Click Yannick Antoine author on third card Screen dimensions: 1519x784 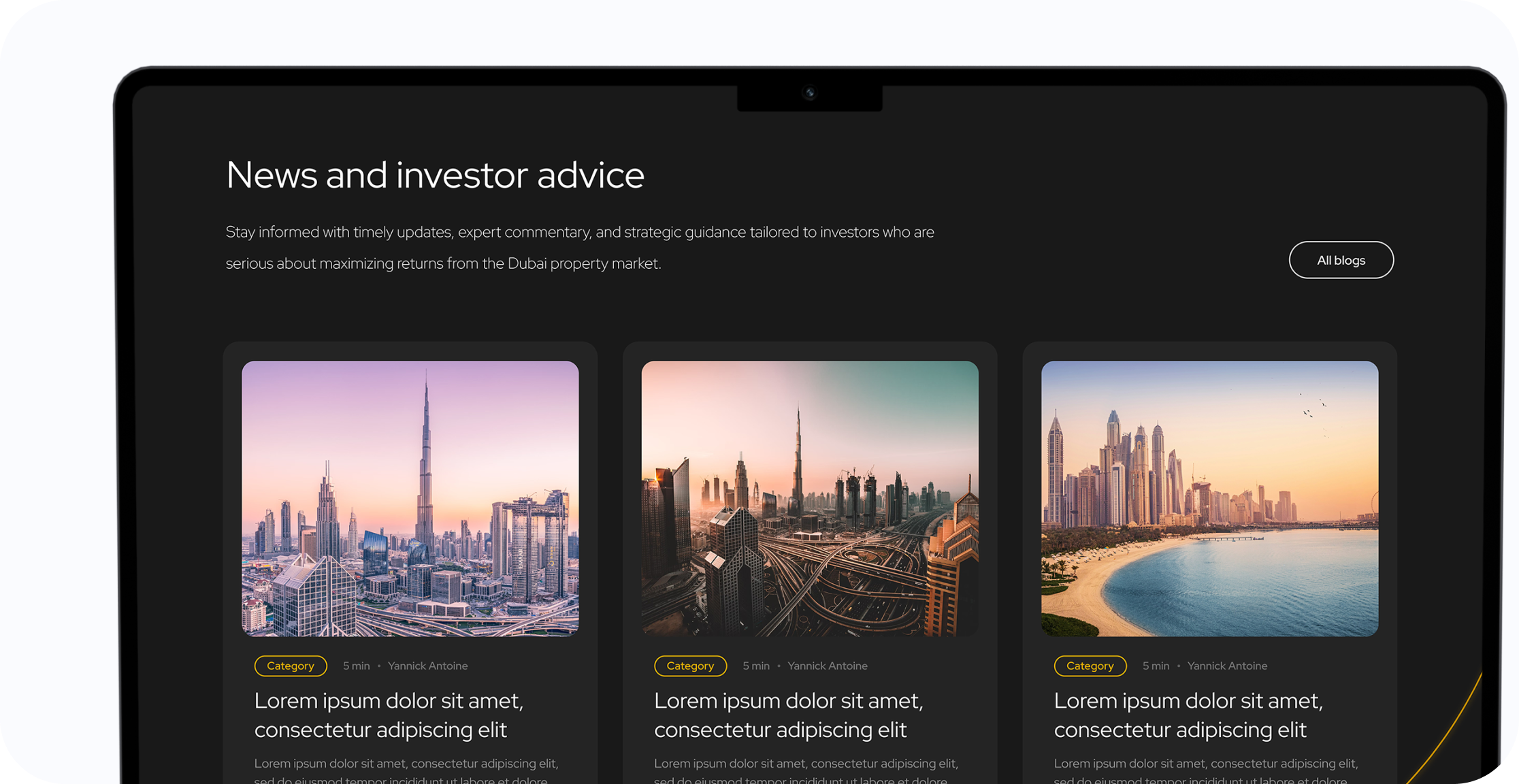pyautogui.click(x=1228, y=666)
